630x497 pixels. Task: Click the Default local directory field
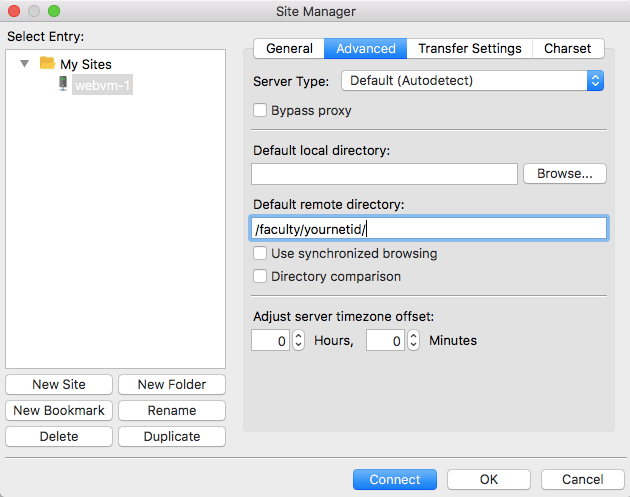(x=384, y=173)
